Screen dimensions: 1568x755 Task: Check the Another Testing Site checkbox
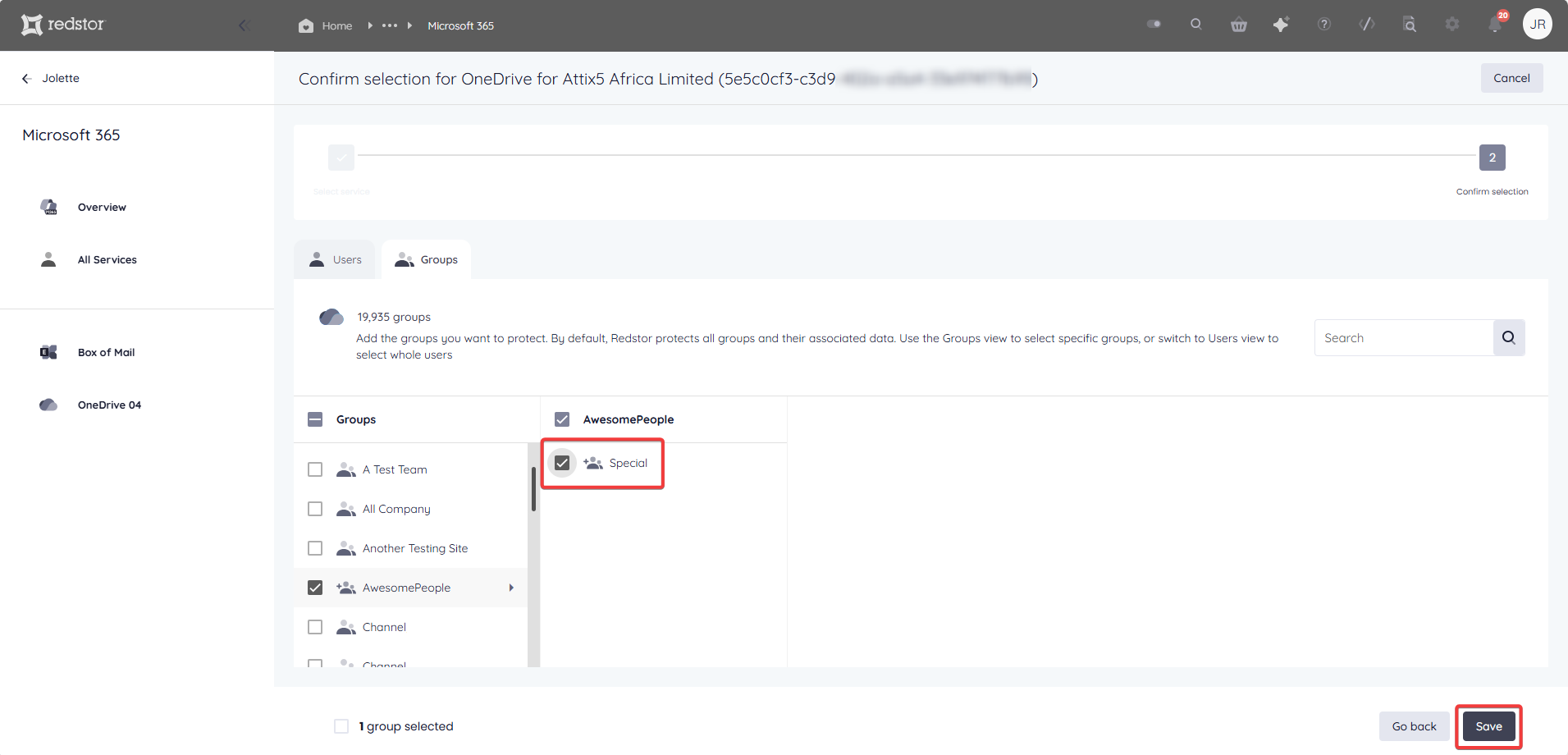point(315,548)
